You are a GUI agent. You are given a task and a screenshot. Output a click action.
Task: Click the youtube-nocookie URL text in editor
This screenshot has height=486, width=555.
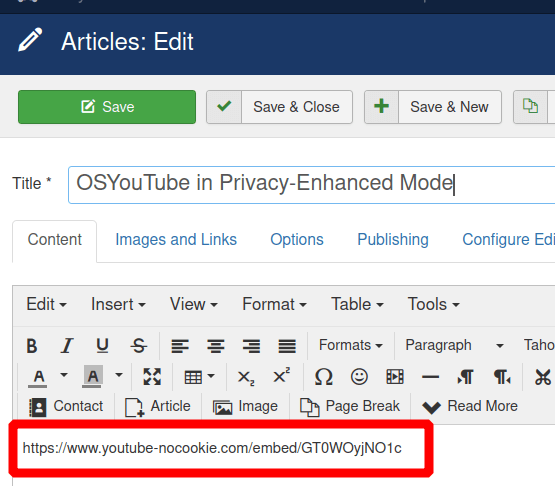(212, 448)
